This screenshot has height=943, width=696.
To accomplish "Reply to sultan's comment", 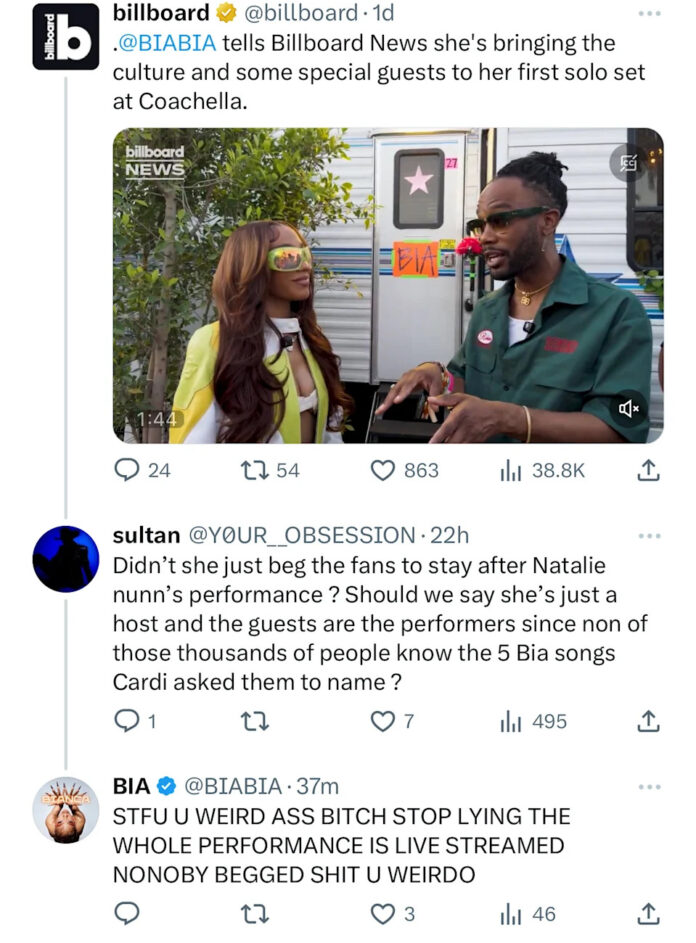I will tap(127, 720).
